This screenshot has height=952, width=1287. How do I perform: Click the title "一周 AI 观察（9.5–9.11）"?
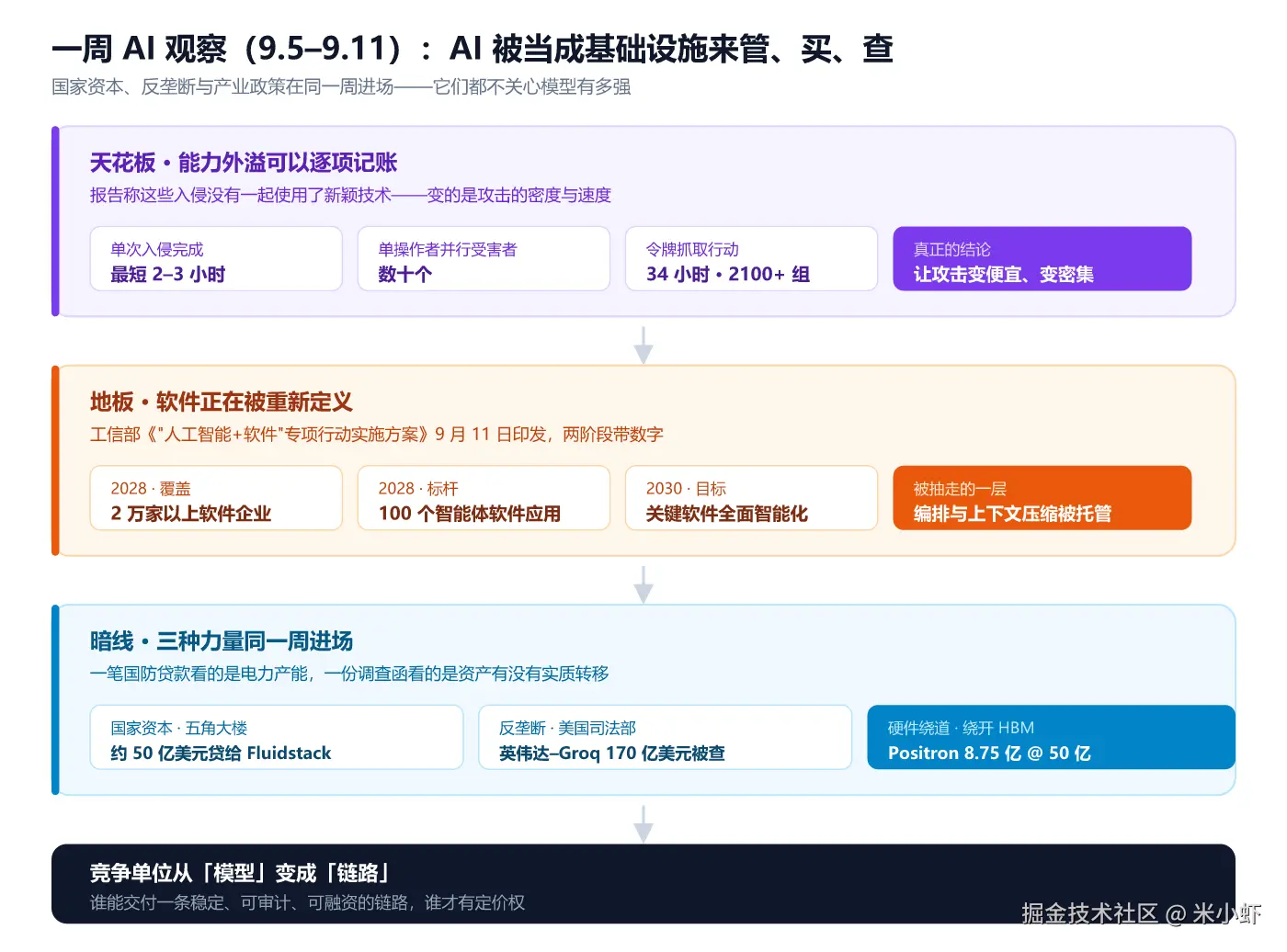coord(227,49)
